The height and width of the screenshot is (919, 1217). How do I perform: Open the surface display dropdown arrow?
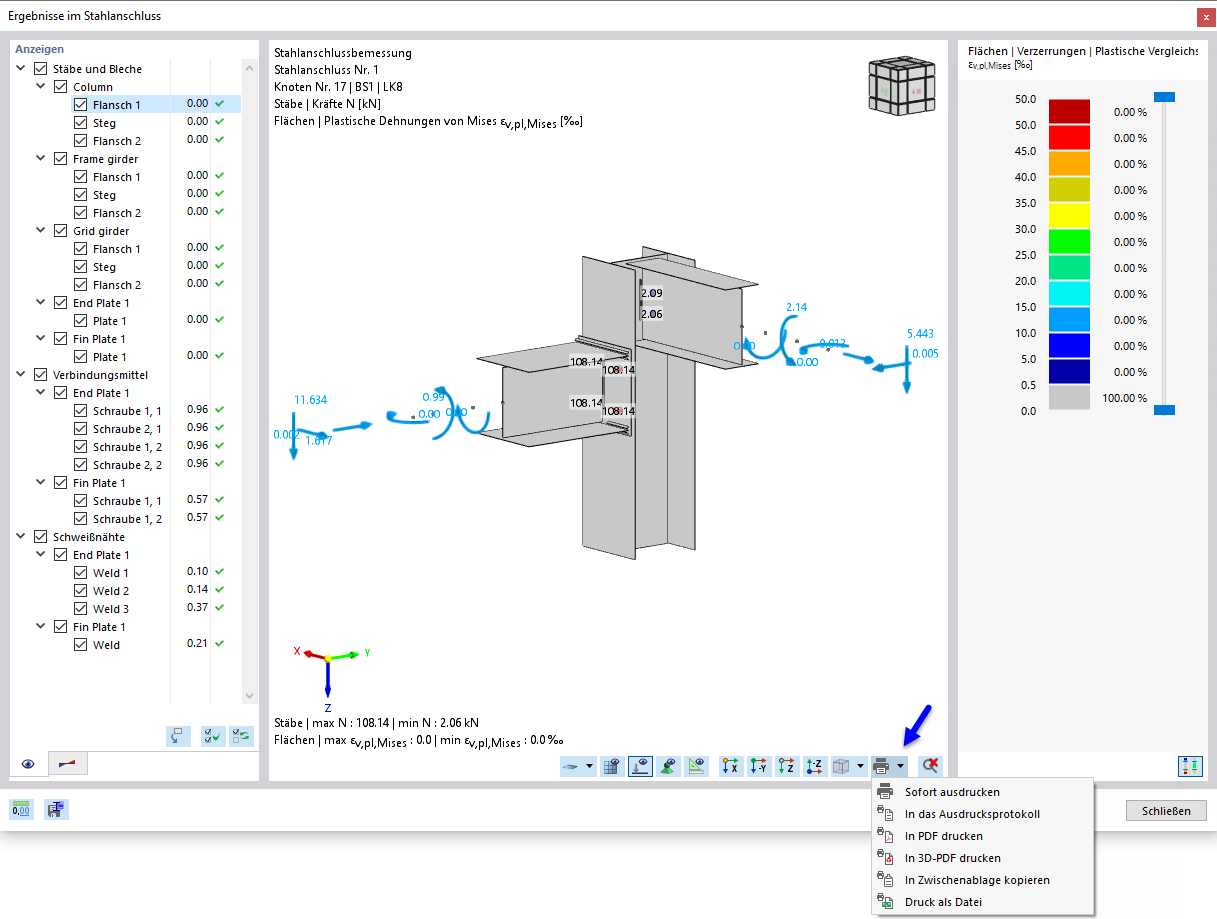(x=589, y=766)
